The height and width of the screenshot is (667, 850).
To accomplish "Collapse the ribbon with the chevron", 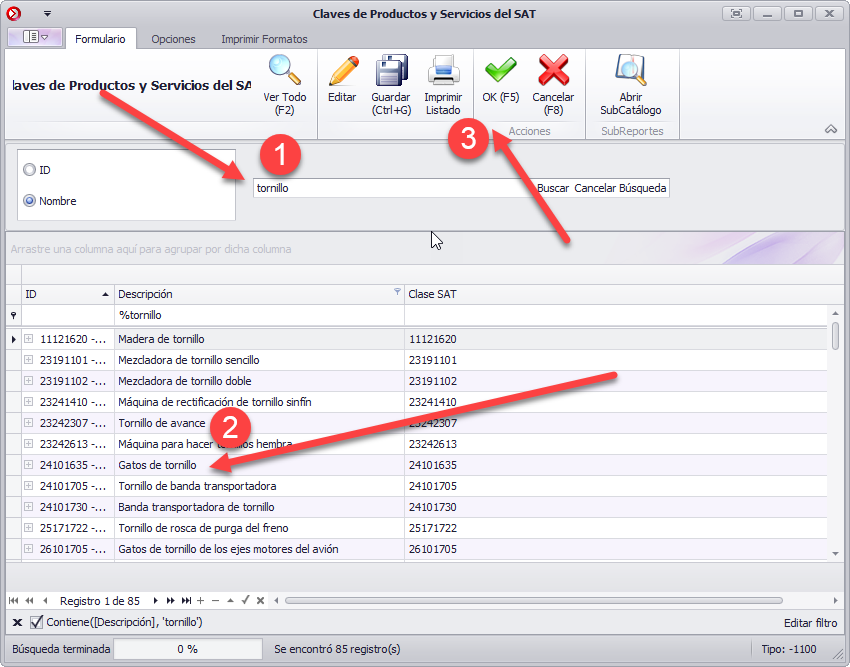I will click(830, 129).
